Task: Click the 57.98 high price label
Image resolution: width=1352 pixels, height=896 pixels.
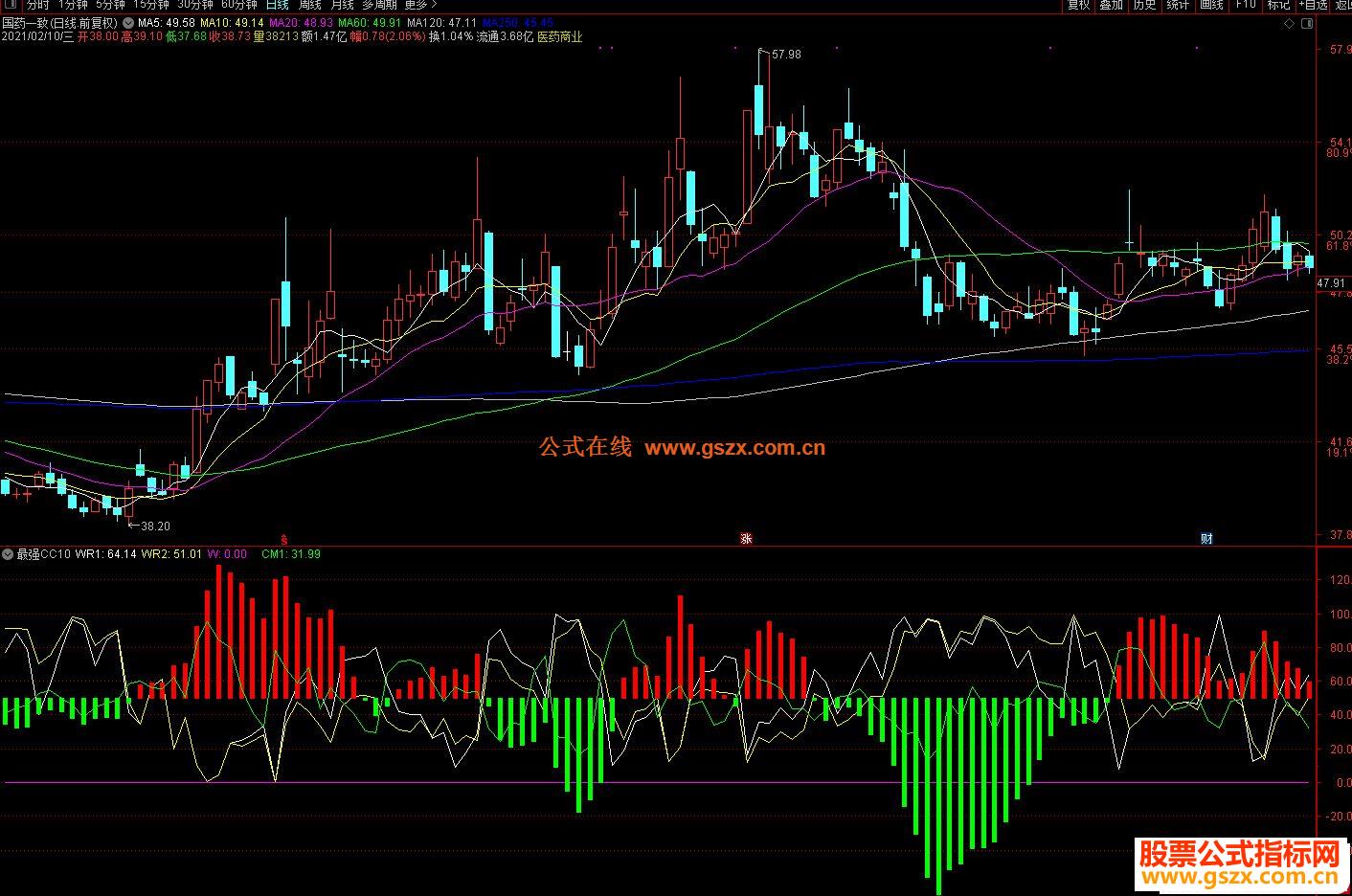Action: pos(786,55)
